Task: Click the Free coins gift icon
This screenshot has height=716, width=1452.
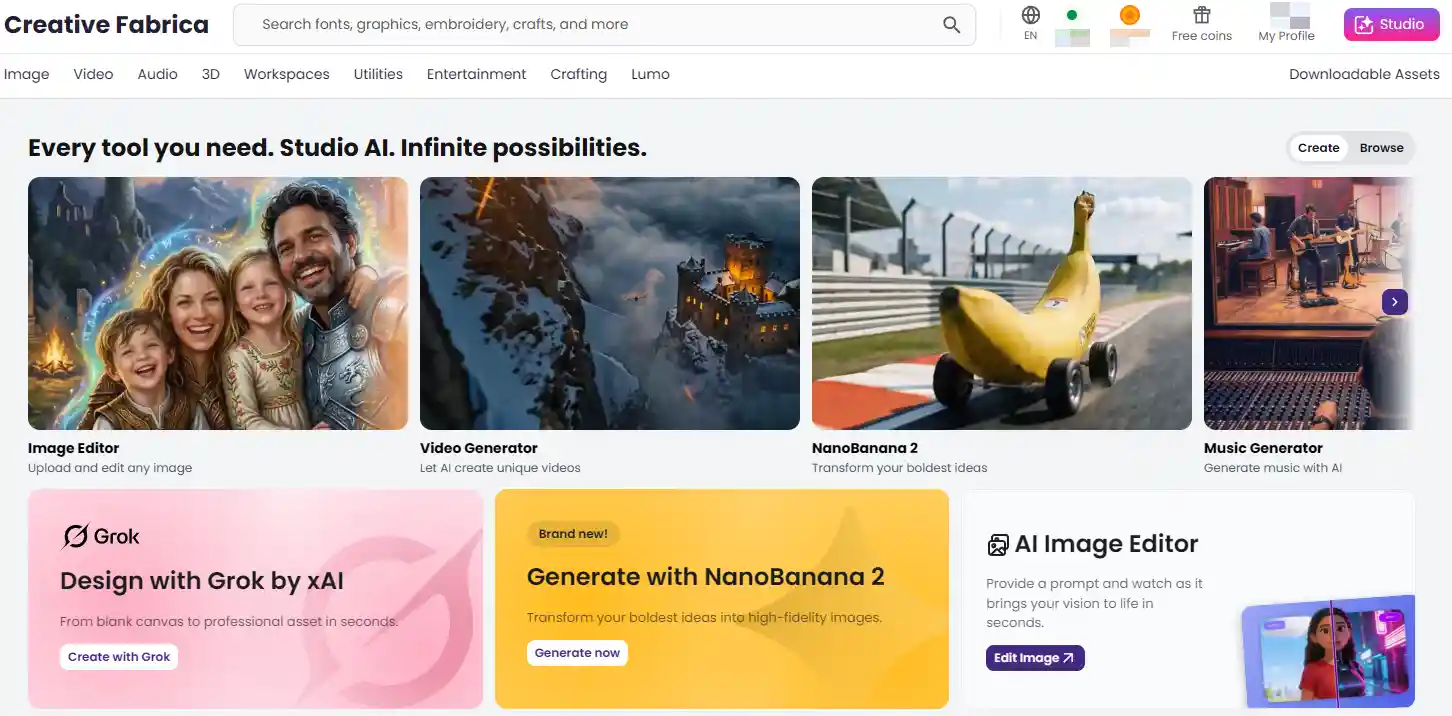Action: pyautogui.click(x=1201, y=15)
